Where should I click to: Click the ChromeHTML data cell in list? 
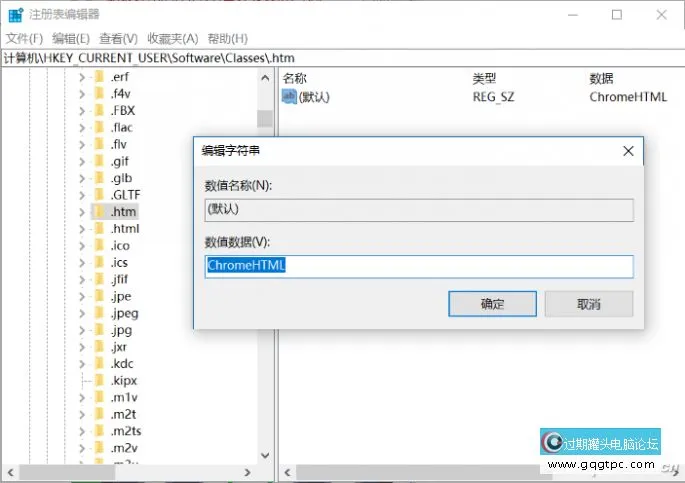[628, 97]
